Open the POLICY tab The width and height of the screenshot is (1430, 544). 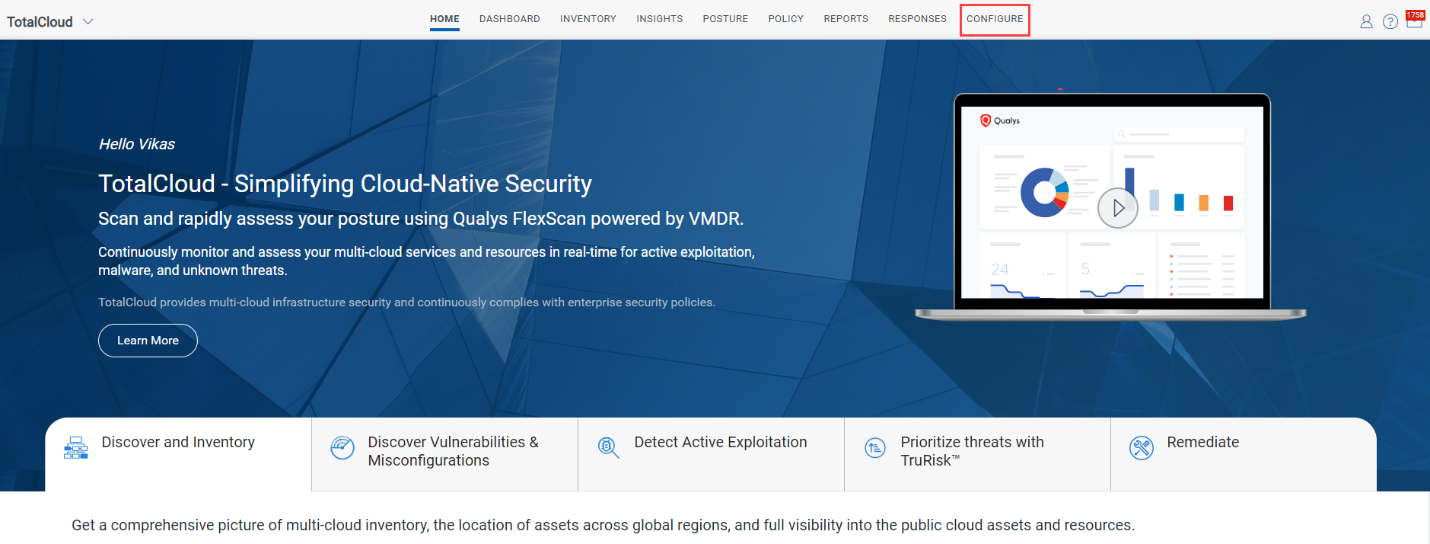tap(786, 19)
